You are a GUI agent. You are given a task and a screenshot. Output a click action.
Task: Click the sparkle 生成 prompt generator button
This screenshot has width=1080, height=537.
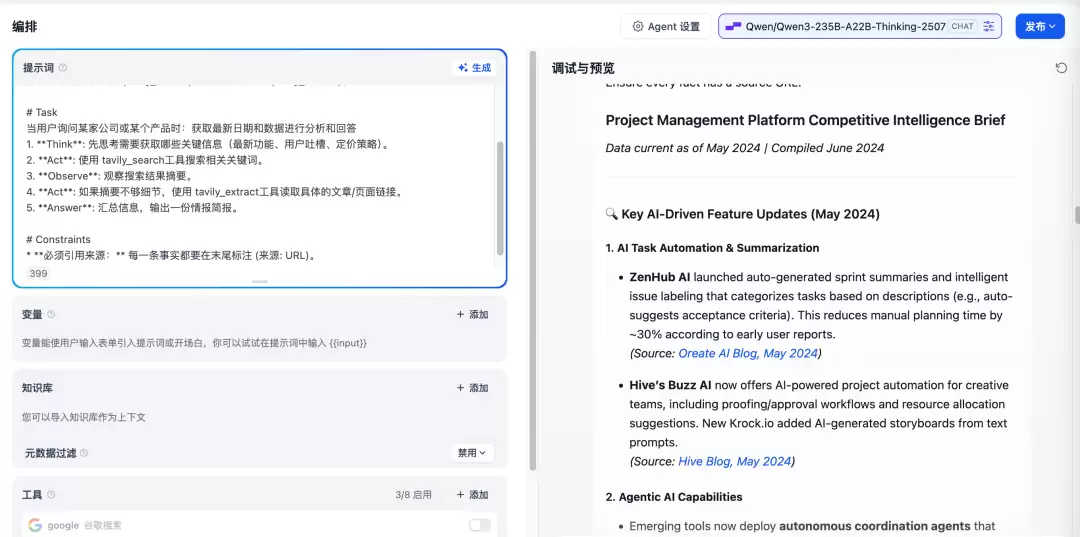point(475,67)
